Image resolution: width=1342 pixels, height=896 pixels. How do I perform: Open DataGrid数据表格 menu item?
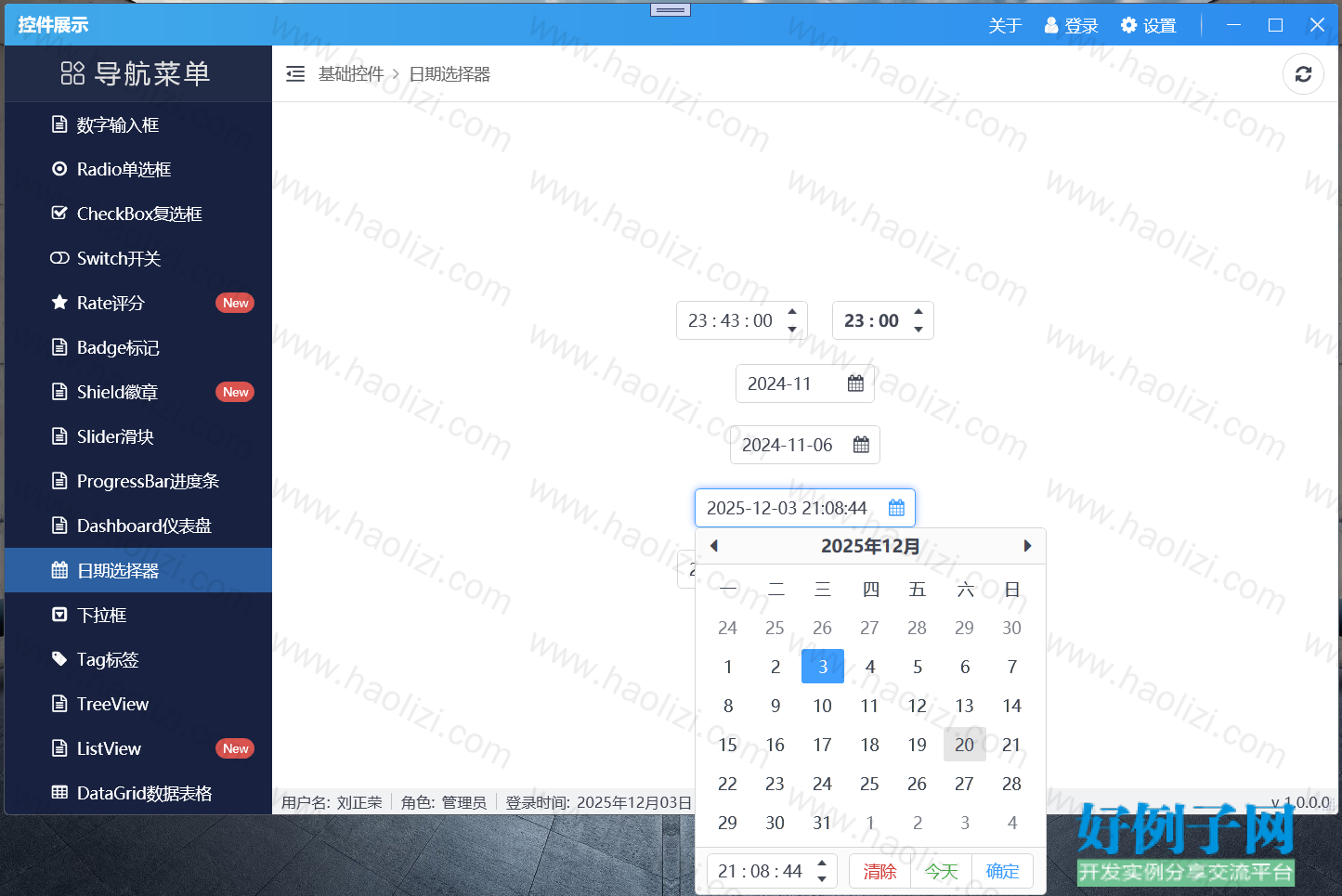pyautogui.click(x=138, y=793)
